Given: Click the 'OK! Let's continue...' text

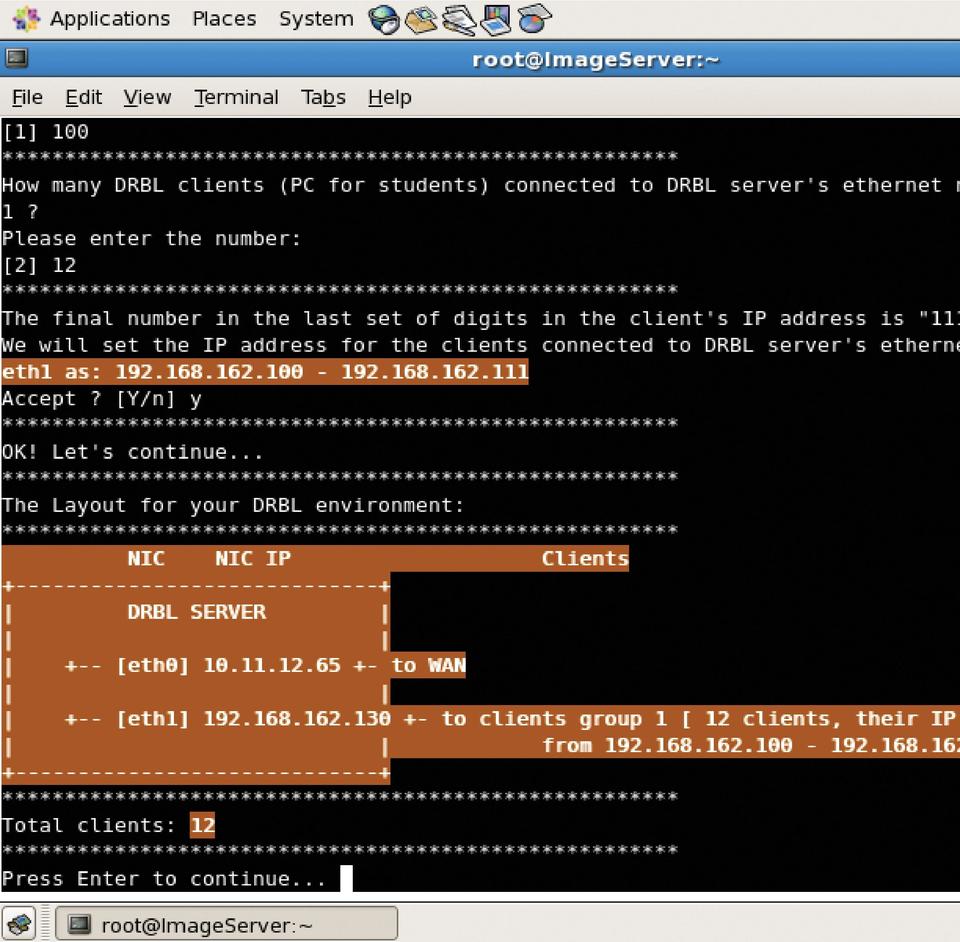Looking at the screenshot, I should coord(133,452).
